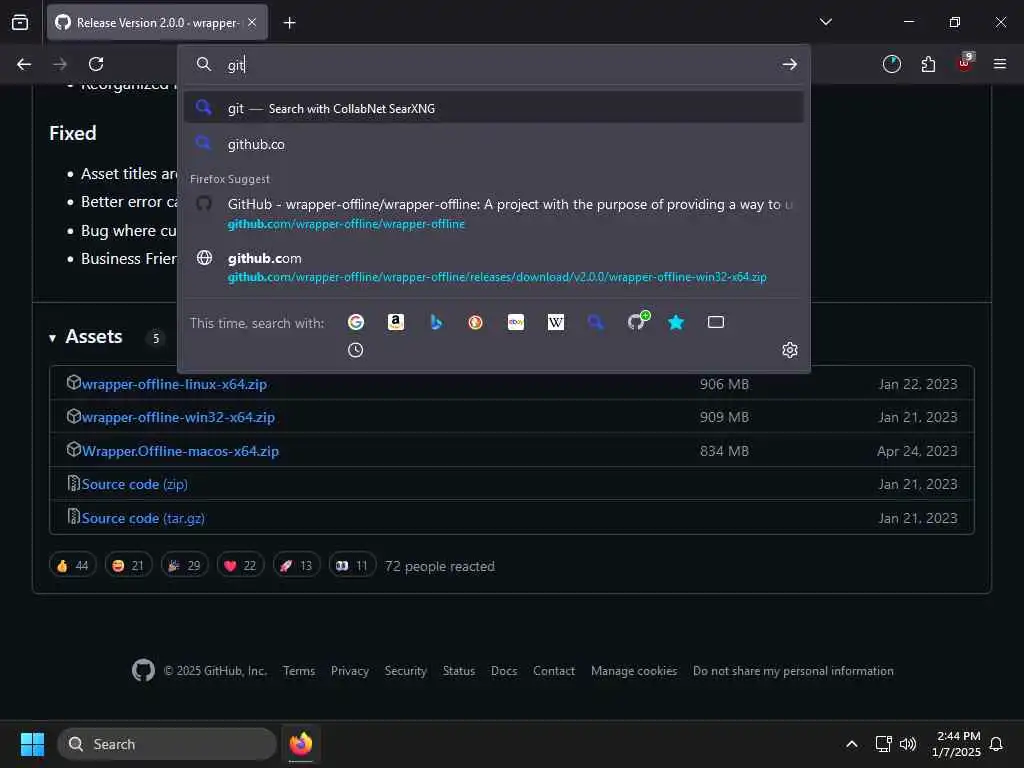Screen dimensions: 1024x768
Task: Click the eyes reaction 11
Action: (x=352, y=566)
